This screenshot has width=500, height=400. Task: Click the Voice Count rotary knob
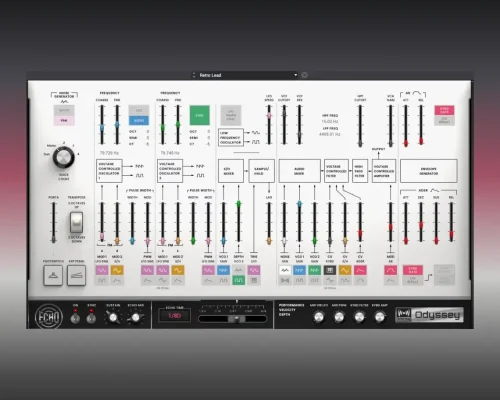pyautogui.click(x=63, y=157)
